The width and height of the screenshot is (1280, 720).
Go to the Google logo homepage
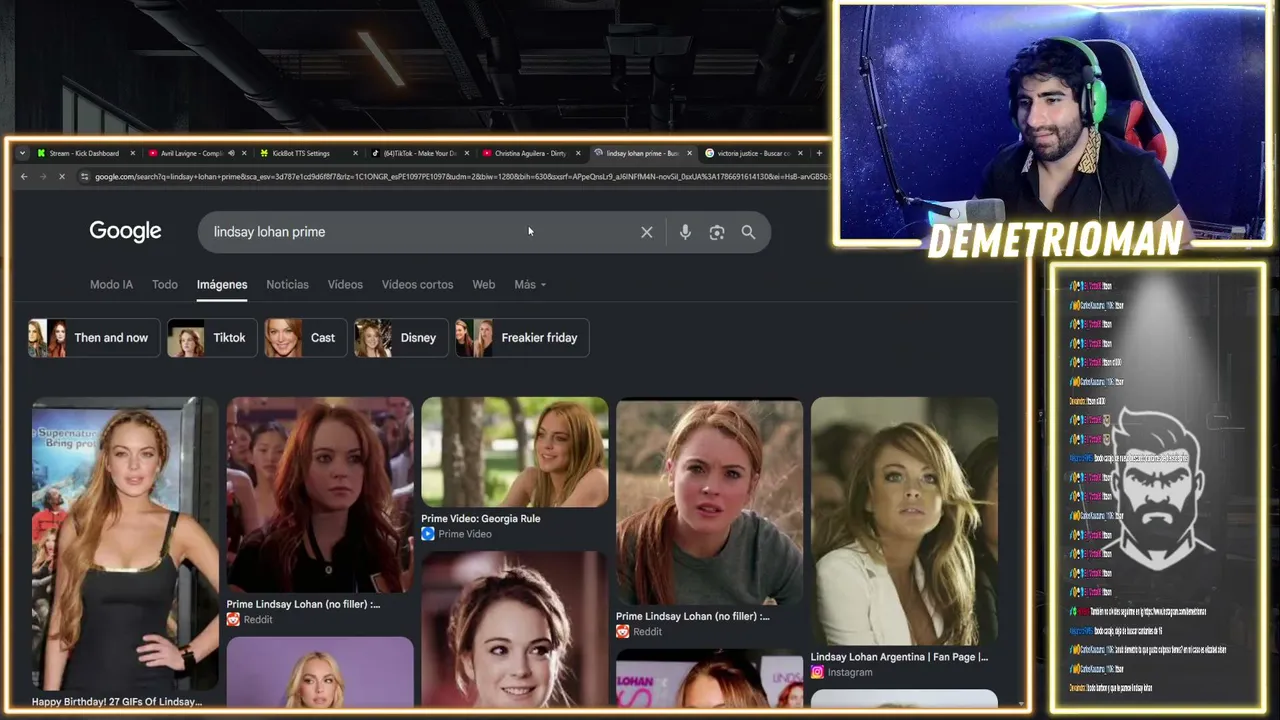point(125,231)
